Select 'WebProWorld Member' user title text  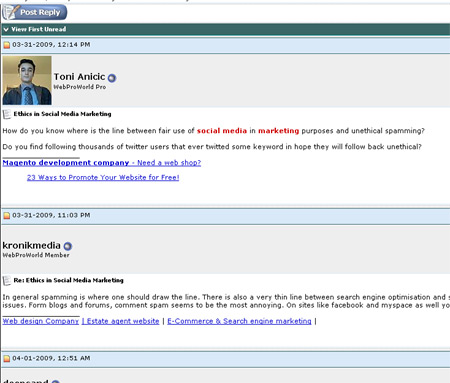(36, 255)
